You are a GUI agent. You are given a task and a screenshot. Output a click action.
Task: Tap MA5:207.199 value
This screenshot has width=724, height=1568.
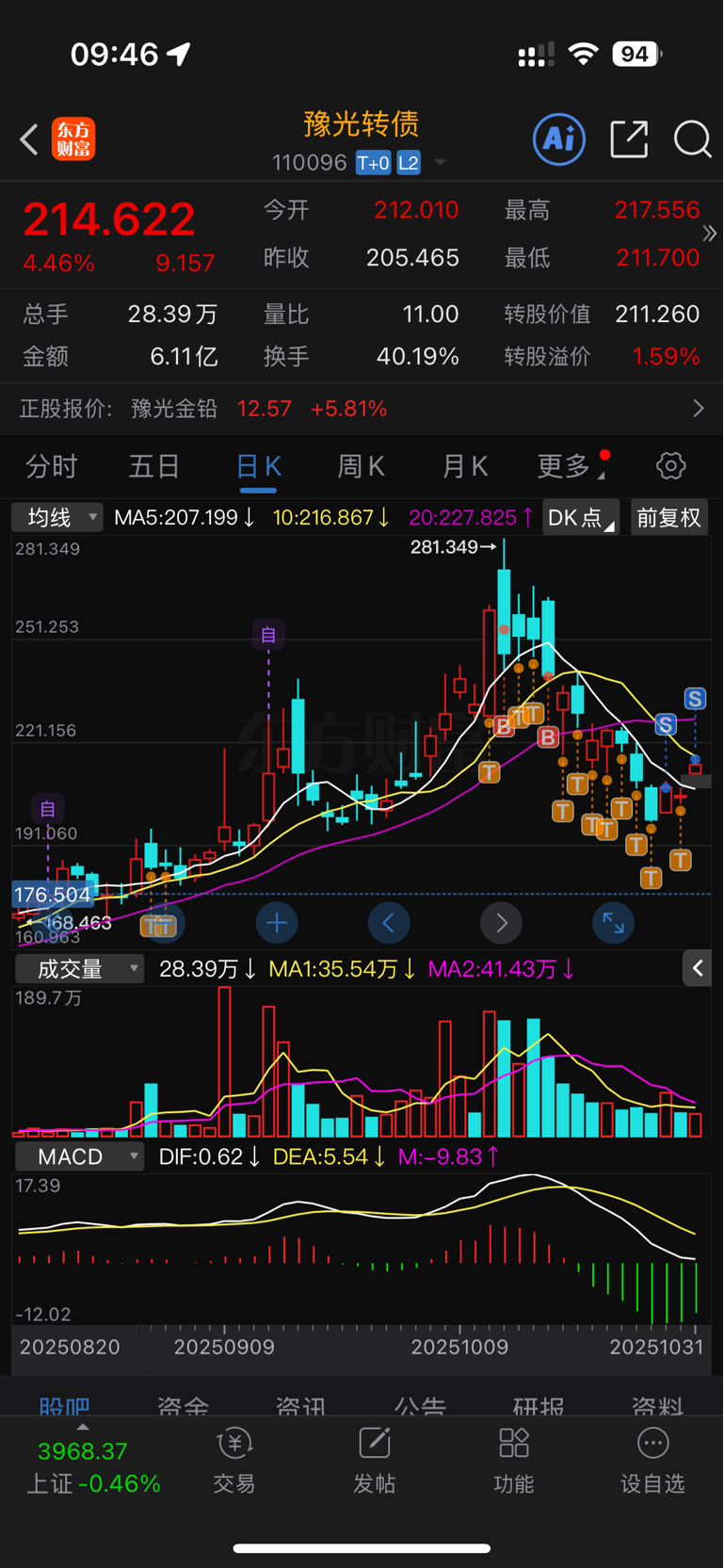coord(183,517)
